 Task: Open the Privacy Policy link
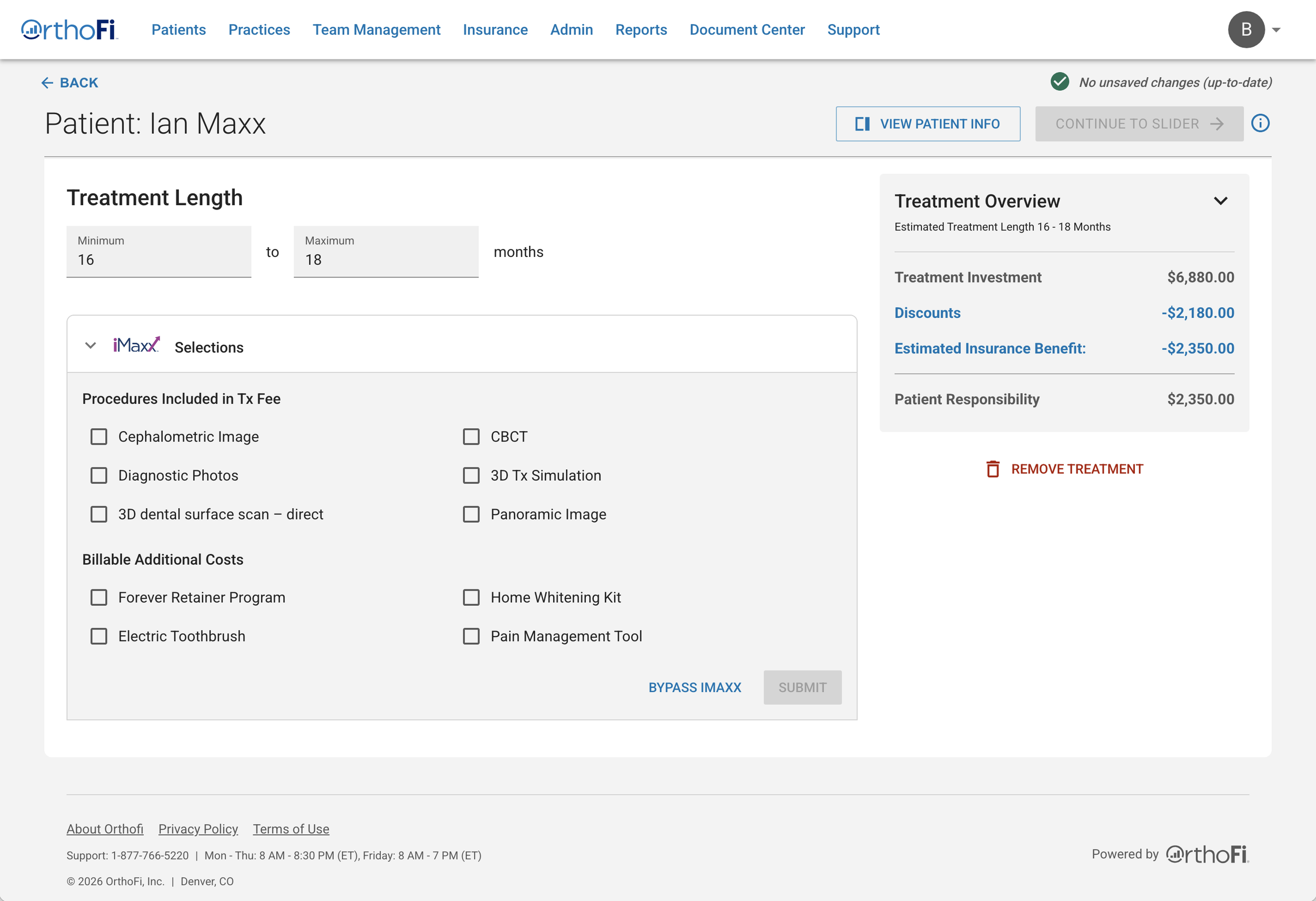coord(197,829)
